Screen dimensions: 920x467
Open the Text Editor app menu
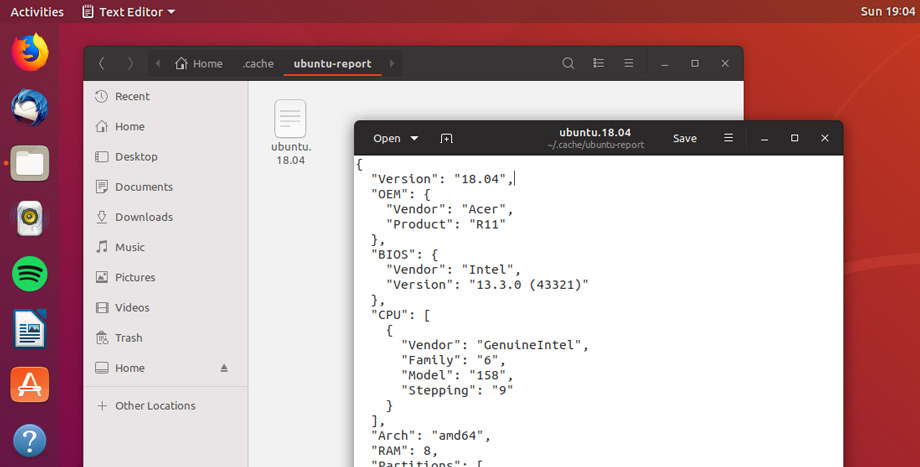click(128, 12)
